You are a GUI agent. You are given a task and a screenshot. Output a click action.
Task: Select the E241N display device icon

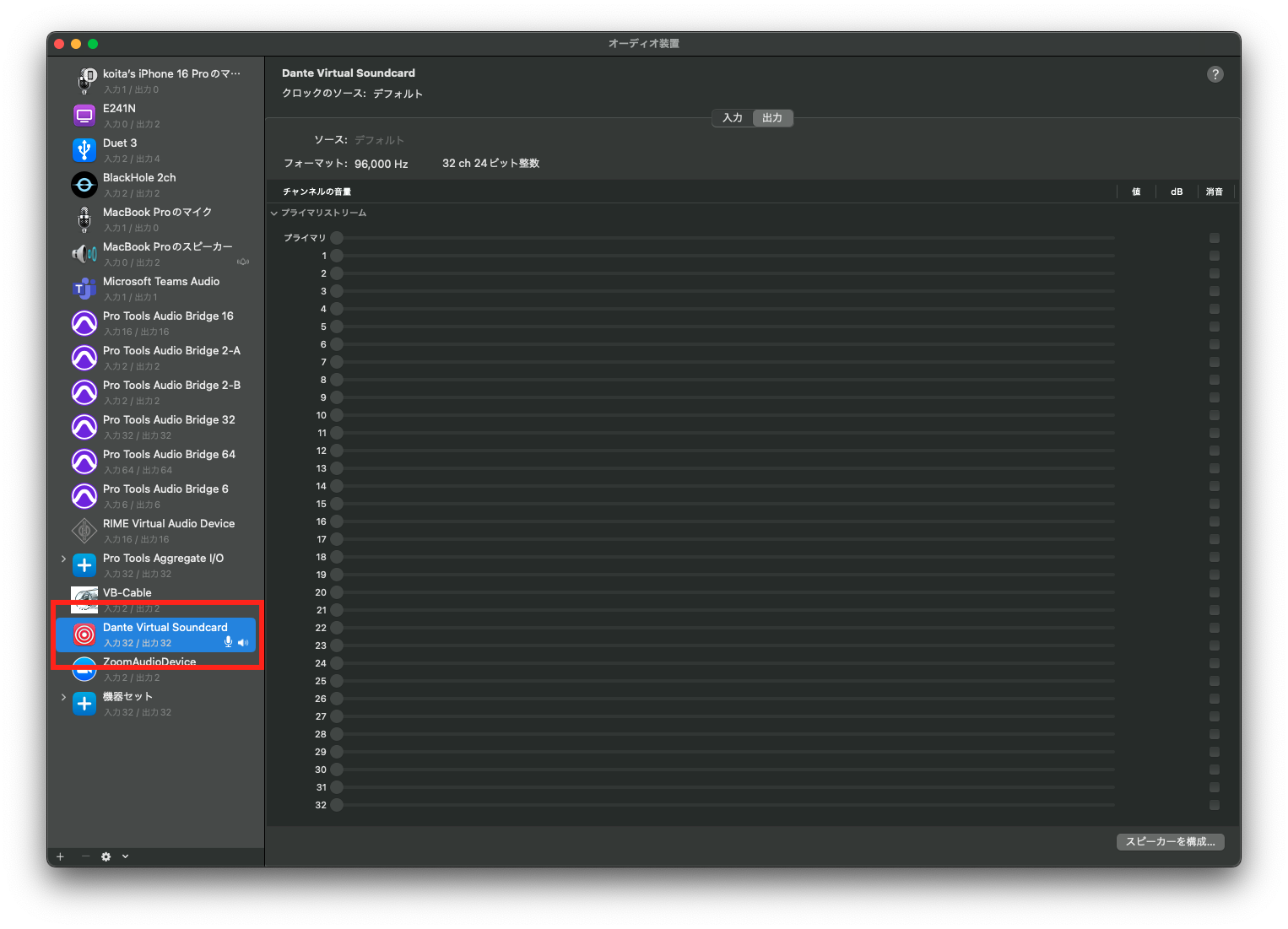pos(84,116)
